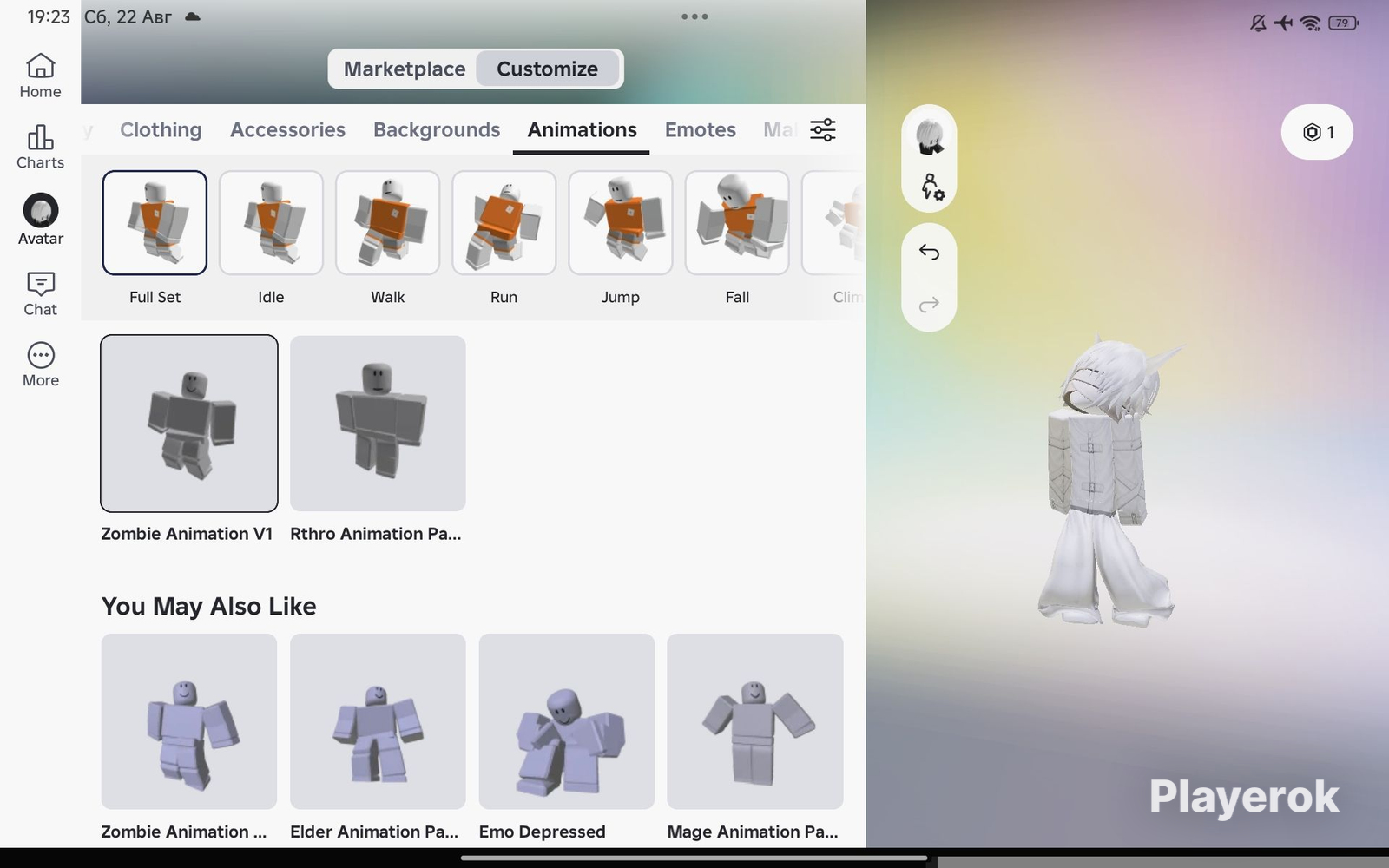Image resolution: width=1389 pixels, height=868 pixels.
Task: Open avatar body settings icon
Action: pos(931,186)
